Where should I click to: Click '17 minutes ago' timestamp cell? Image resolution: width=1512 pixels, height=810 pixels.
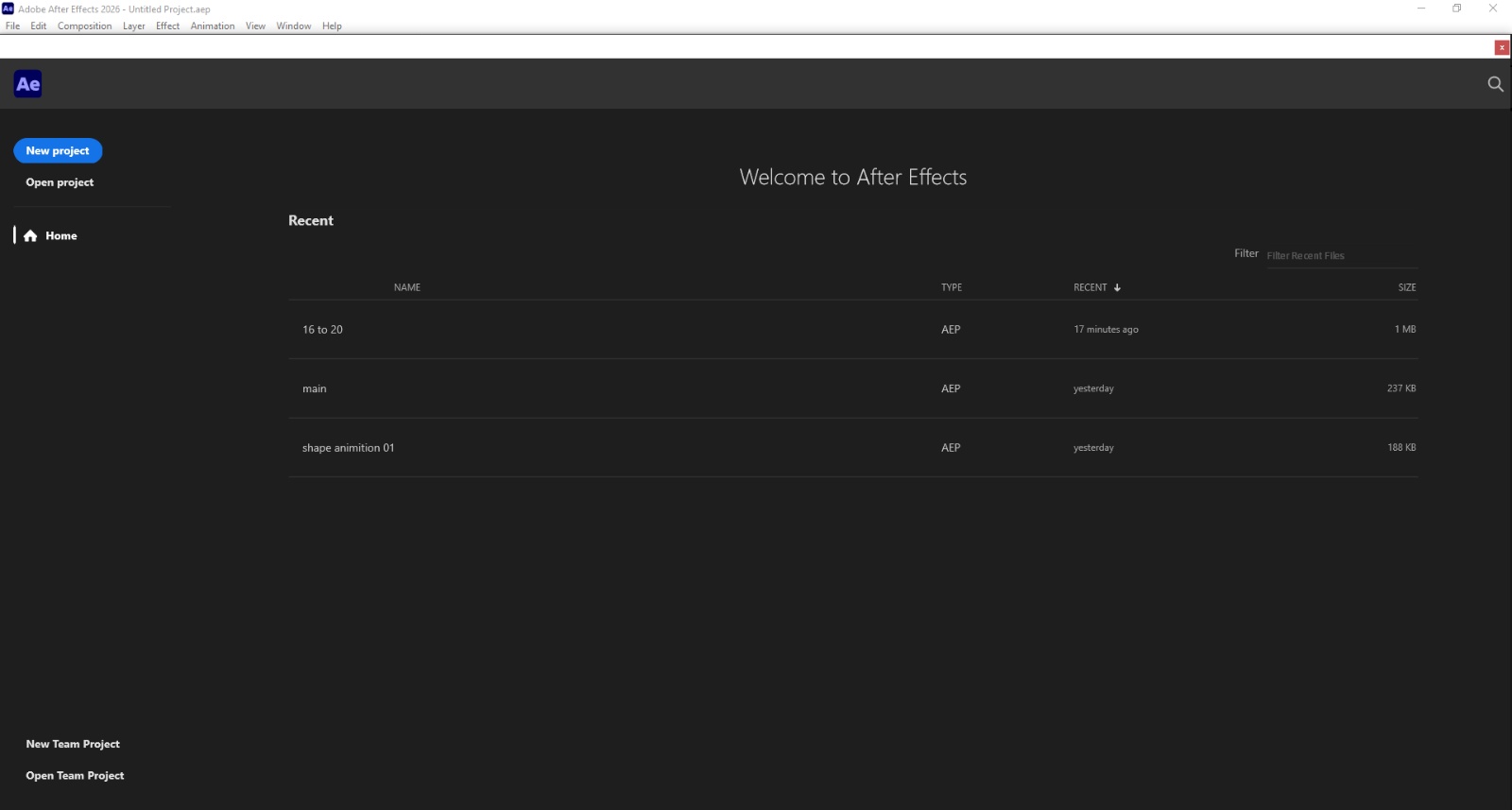(x=1106, y=330)
